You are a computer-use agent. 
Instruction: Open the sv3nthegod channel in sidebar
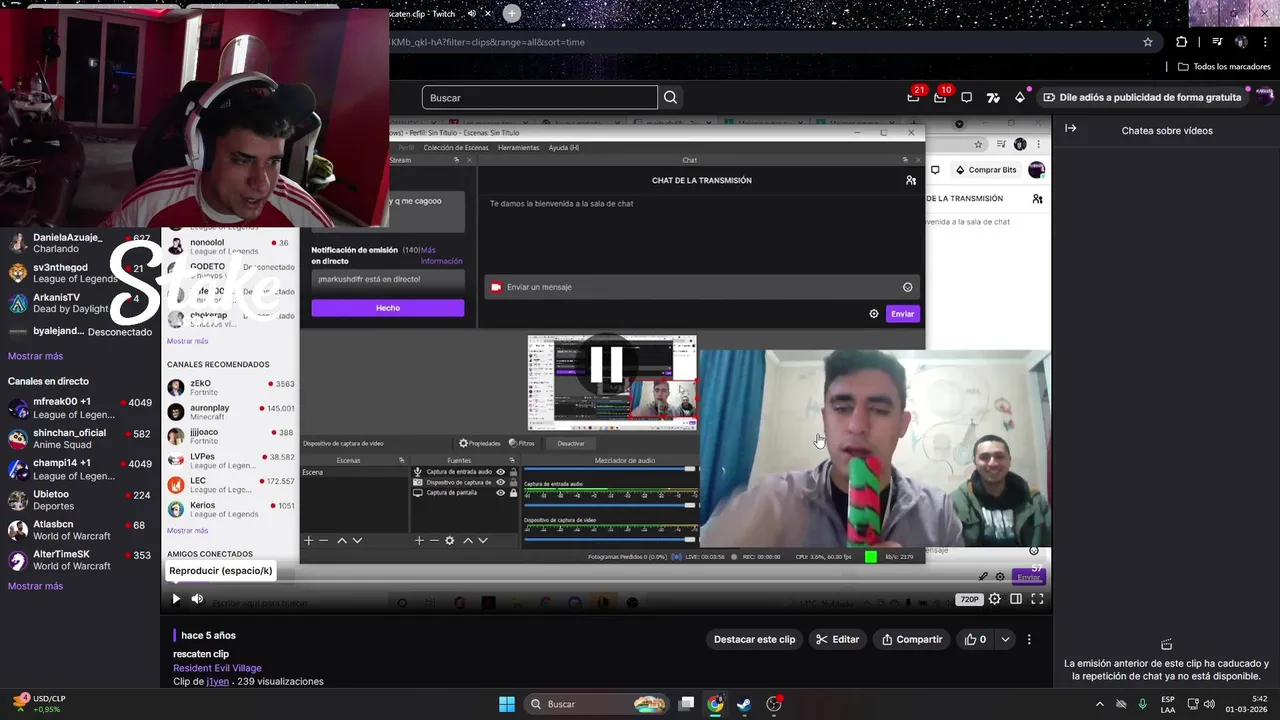click(80, 273)
